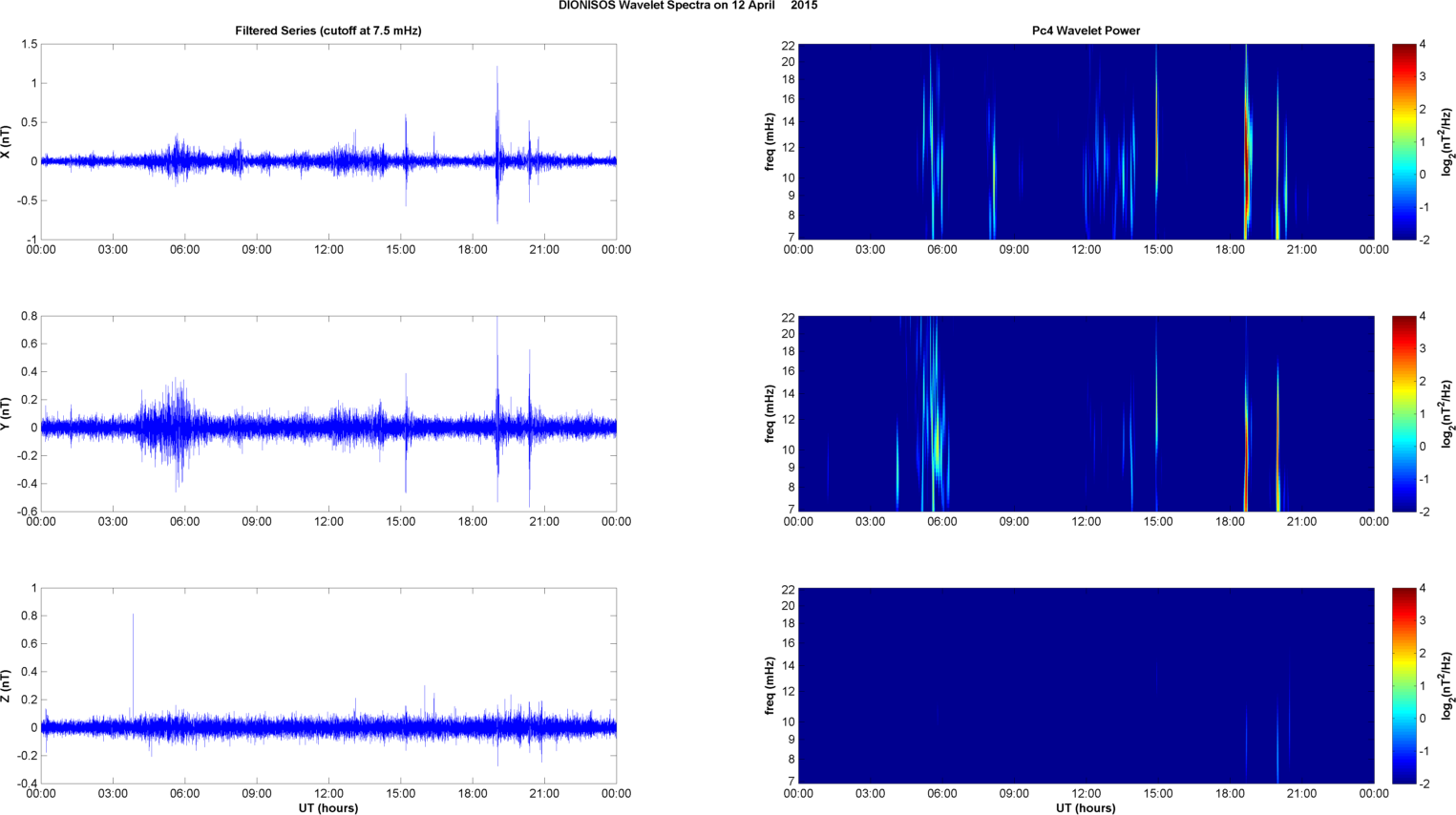The image size is (1456, 815).
Task: Click the X (nT) axis label
Action: (7, 141)
